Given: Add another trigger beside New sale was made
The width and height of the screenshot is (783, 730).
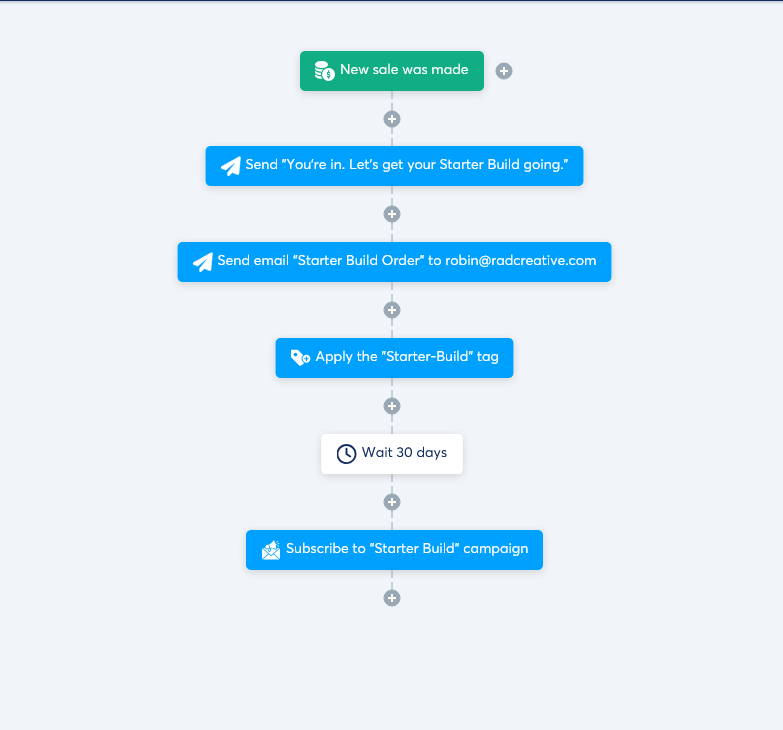Looking at the screenshot, I should pyautogui.click(x=503, y=71).
